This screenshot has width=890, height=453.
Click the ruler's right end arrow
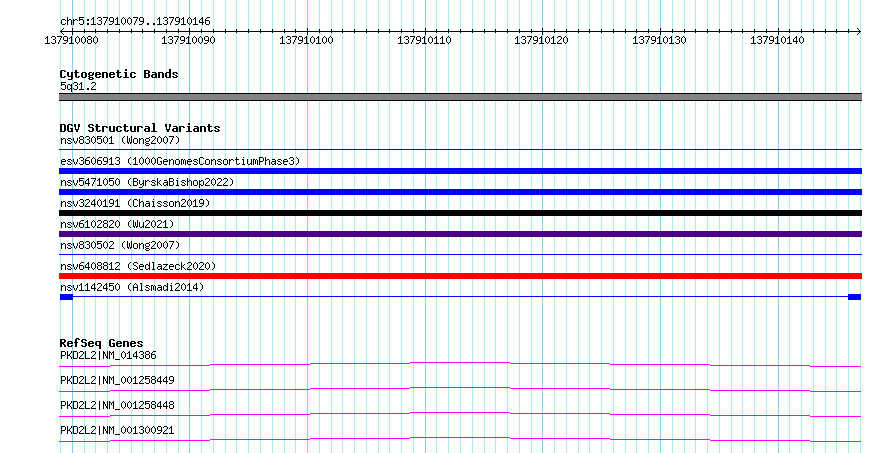pyautogui.click(x=858, y=31)
